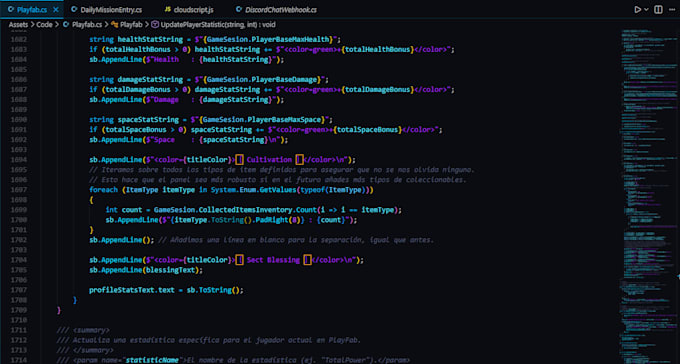The image size is (680, 364).
Task: Click the C# file icon in the breadcrumb
Action: tap(66, 25)
